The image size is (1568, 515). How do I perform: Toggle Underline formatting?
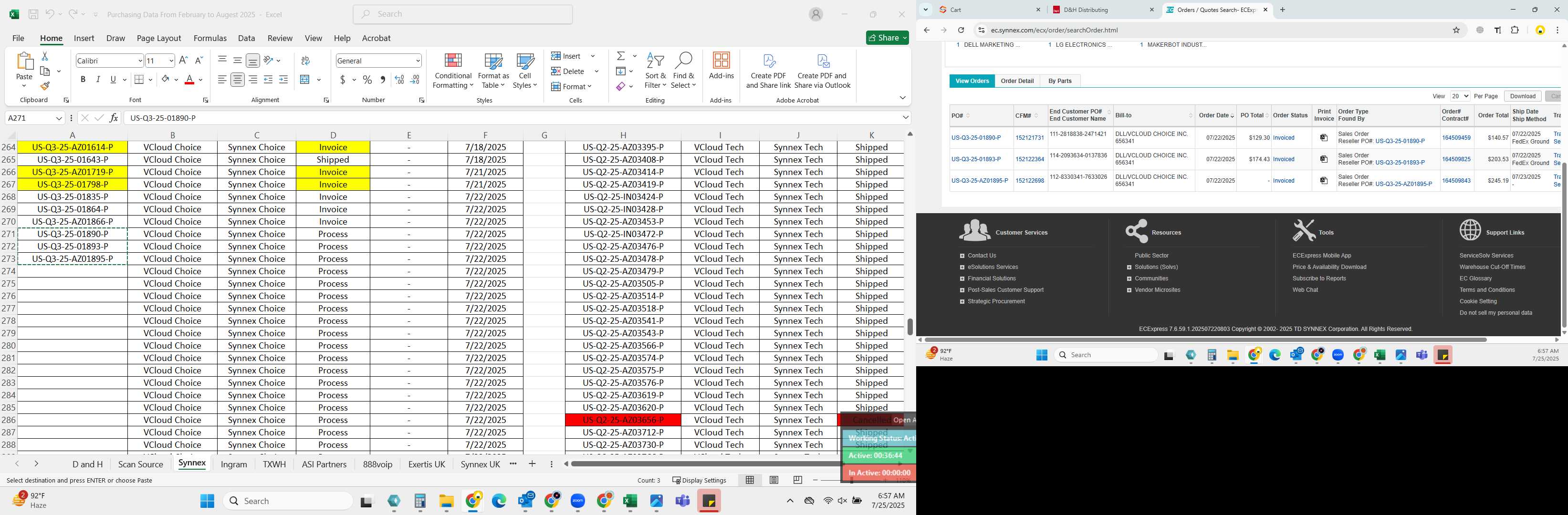click(x=113, y=80)
